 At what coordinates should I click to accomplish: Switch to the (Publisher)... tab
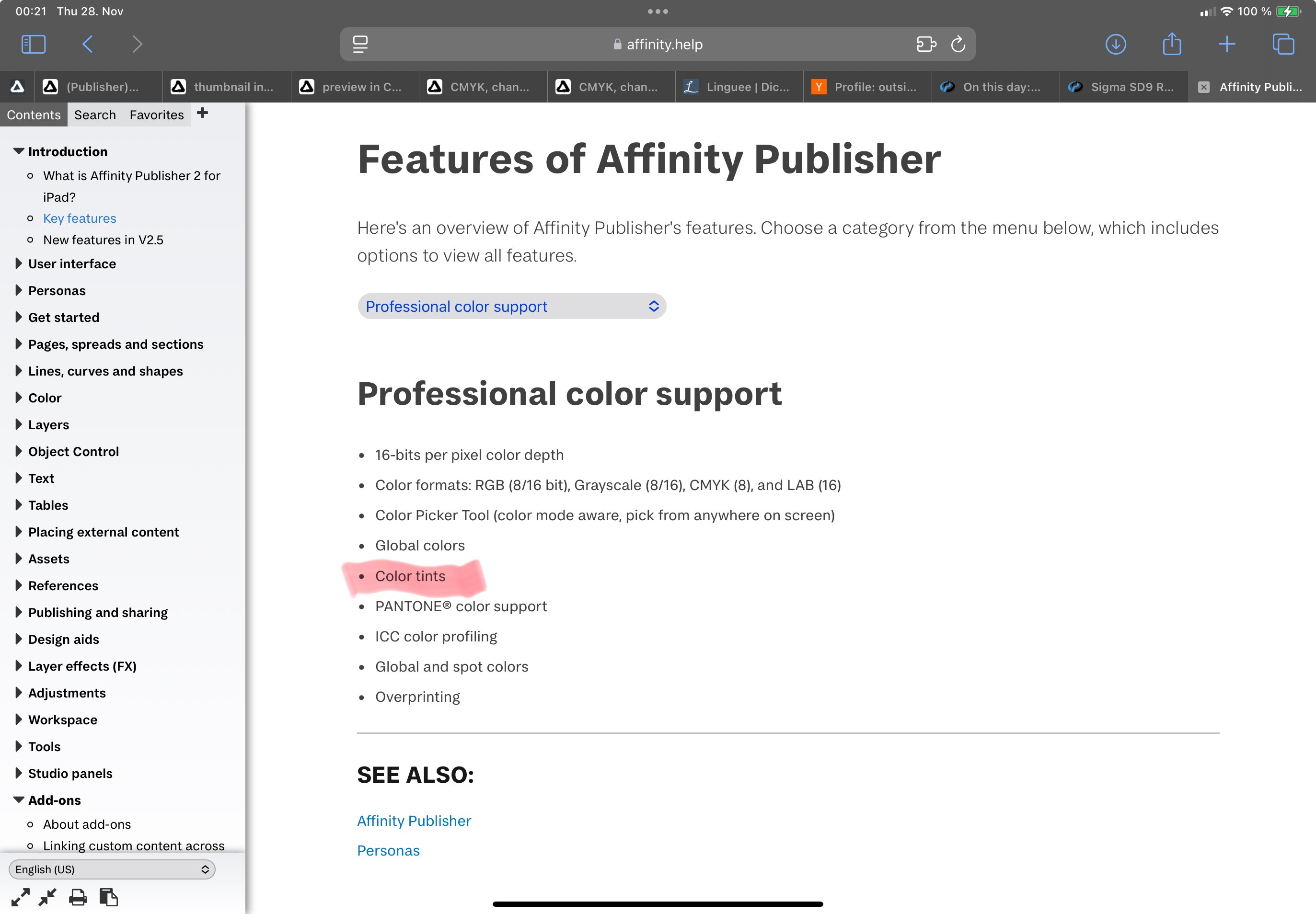click(98, 87)
